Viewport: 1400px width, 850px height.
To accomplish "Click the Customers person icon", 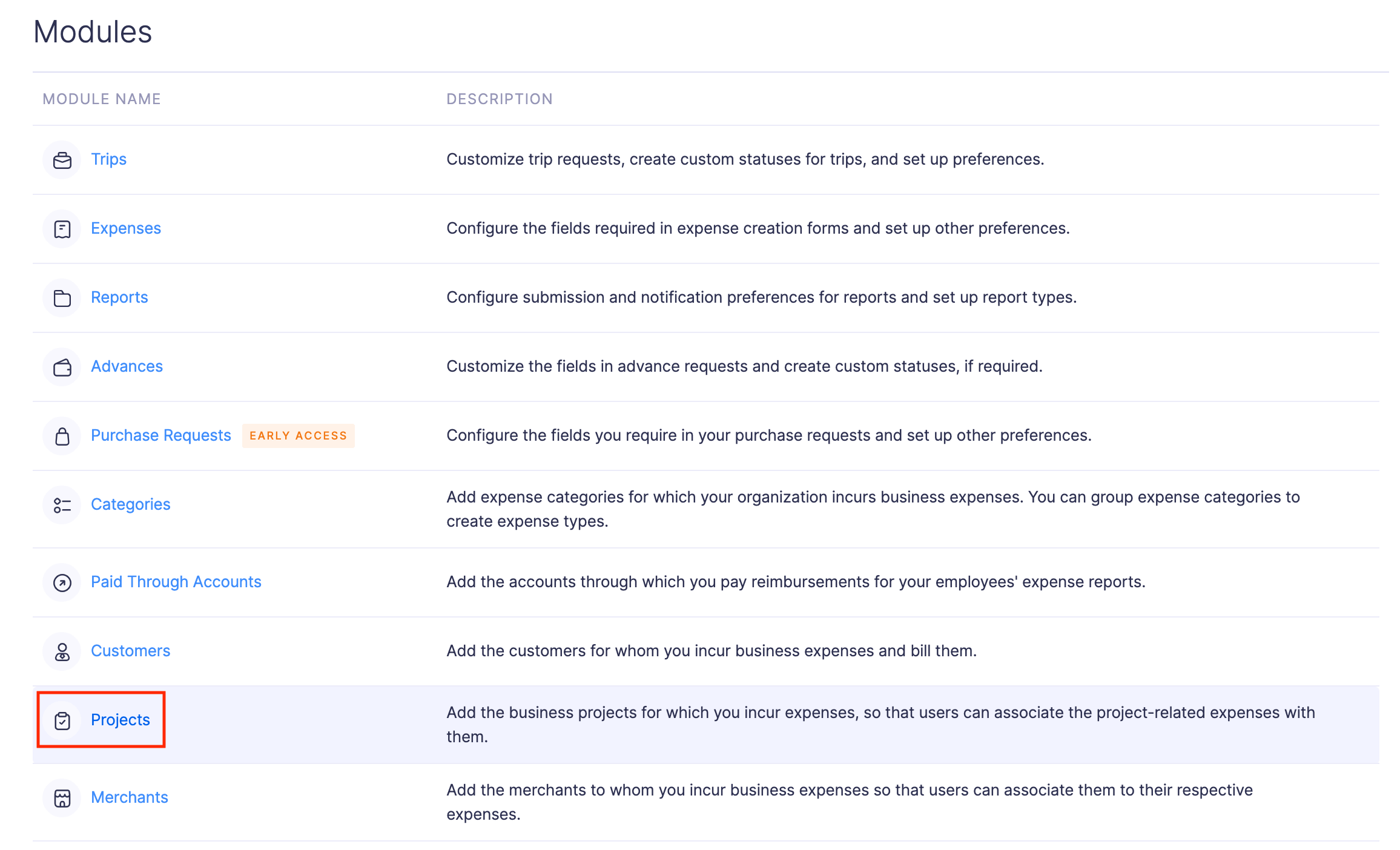I will point(62,651).
